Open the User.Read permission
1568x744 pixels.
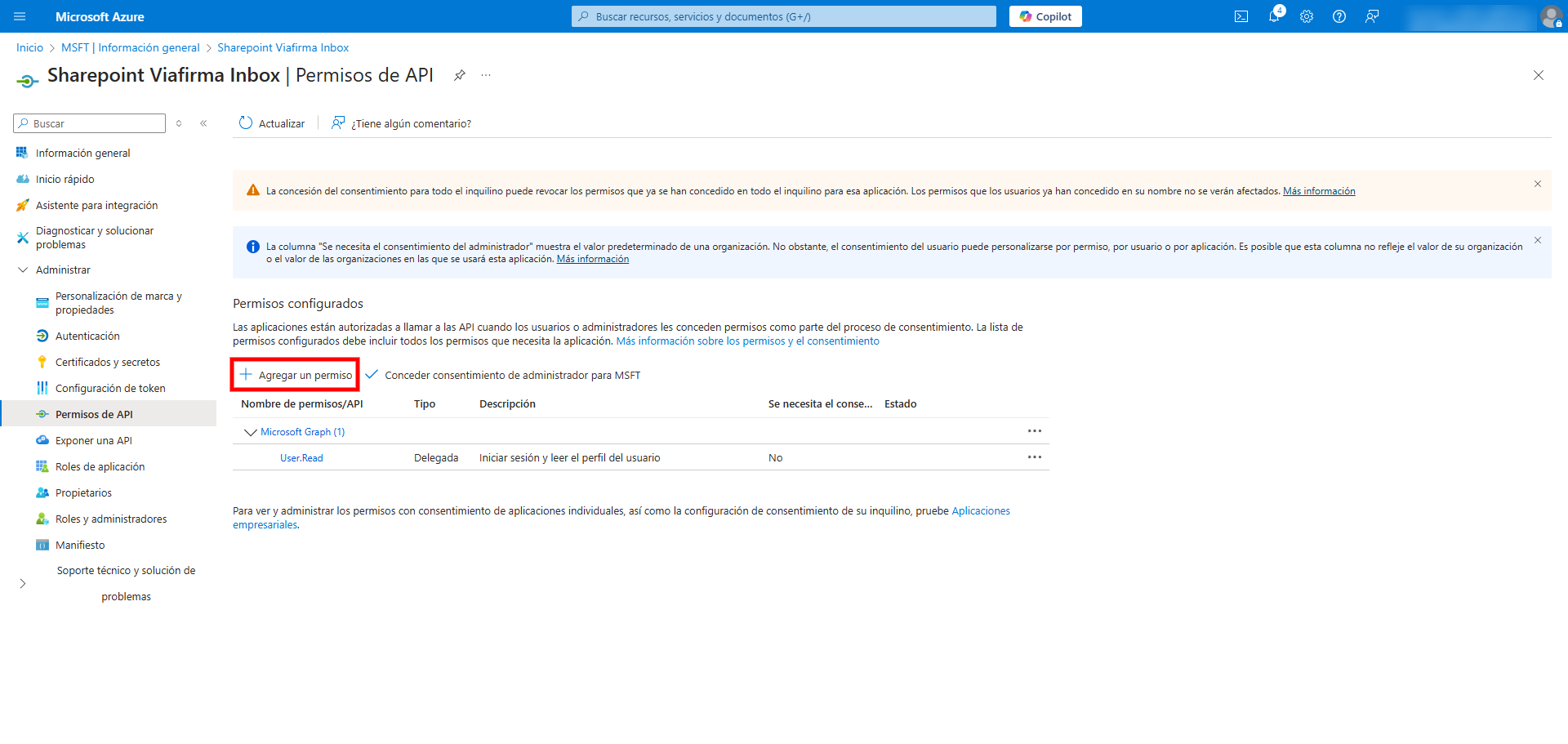301,458
